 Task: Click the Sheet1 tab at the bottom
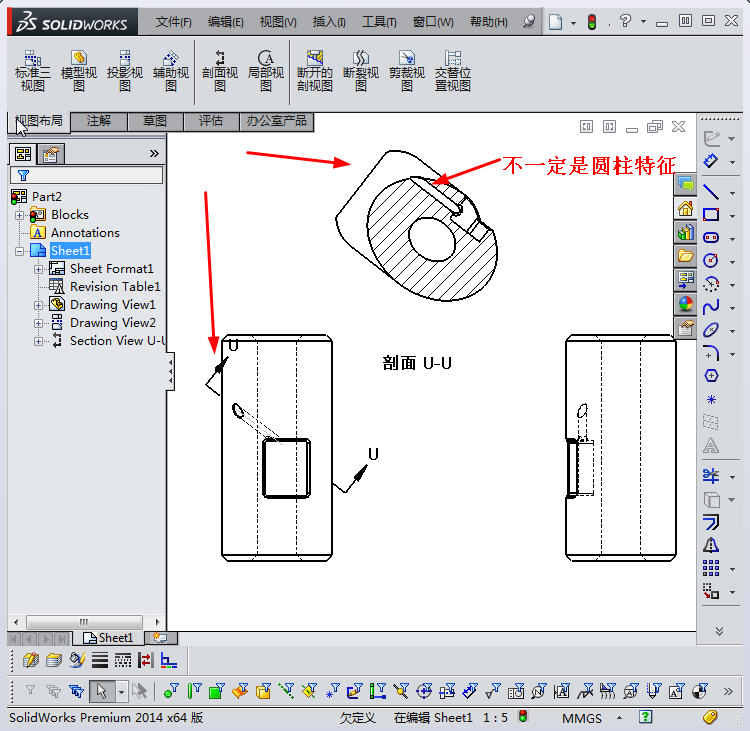pyautogui.click(x=109, y=638)
